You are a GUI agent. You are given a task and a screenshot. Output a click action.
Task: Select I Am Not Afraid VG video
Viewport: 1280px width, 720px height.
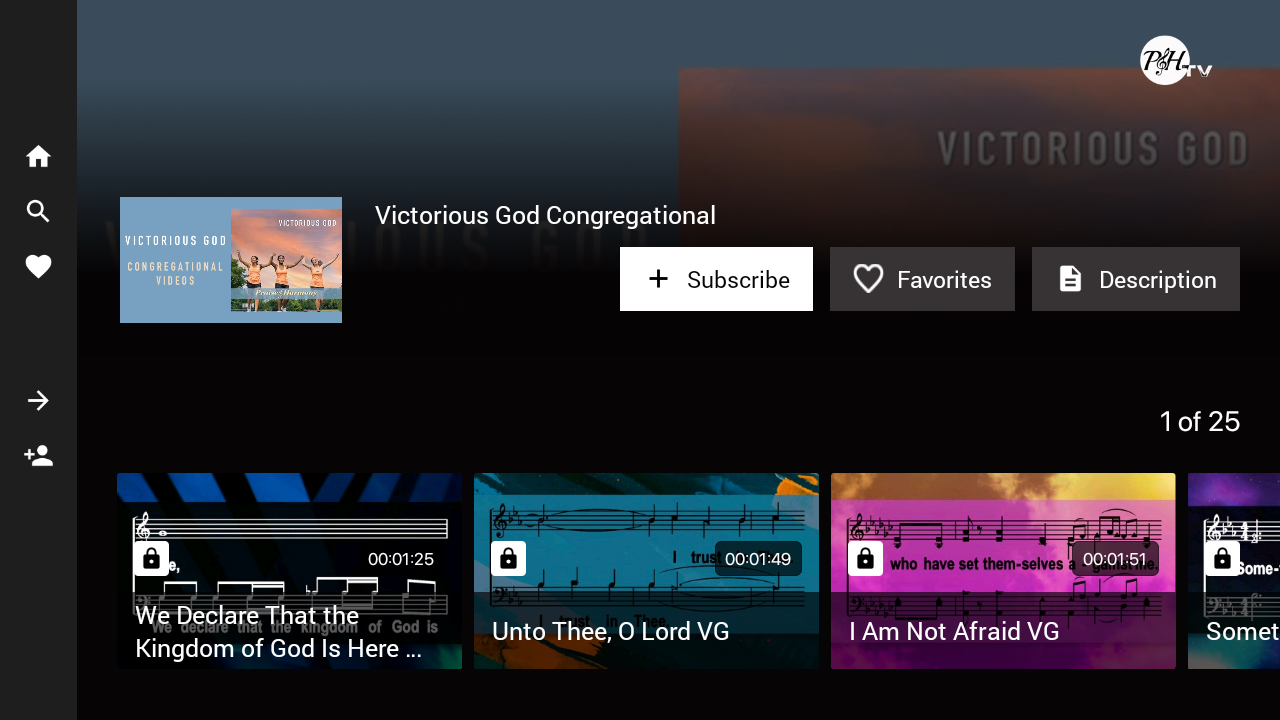point(1003,571)
